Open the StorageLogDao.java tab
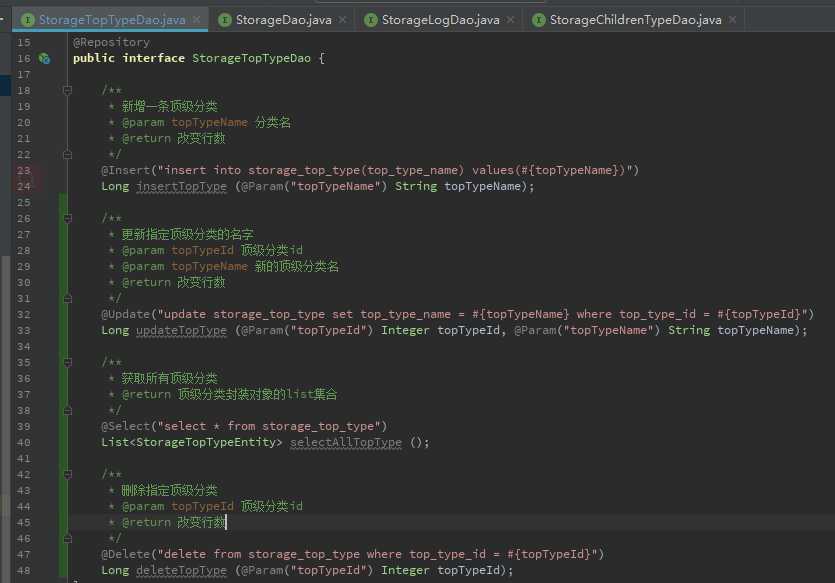This screenshot has height=583, width=835. click(440, 20)
